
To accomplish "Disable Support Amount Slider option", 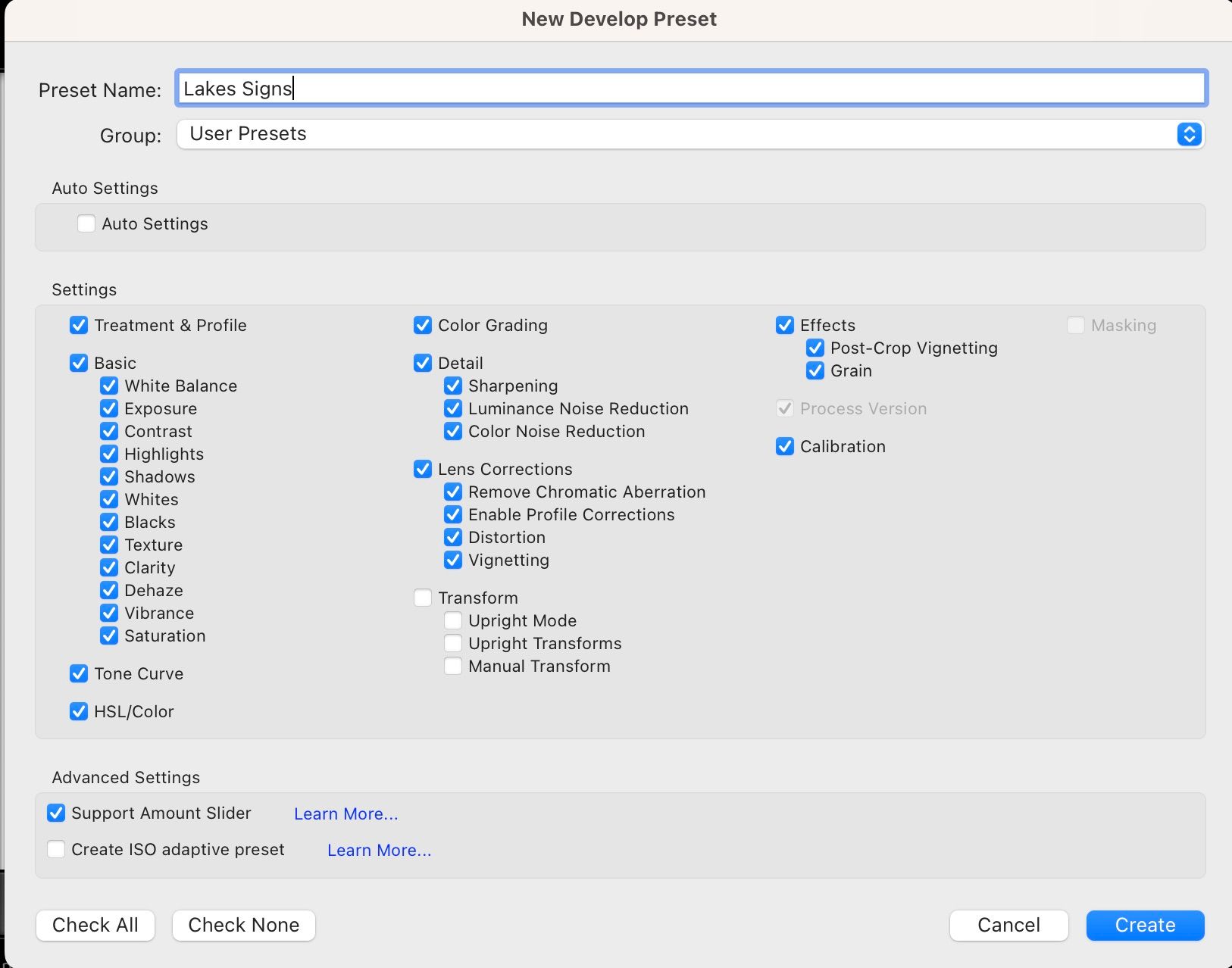I will 56,813.
